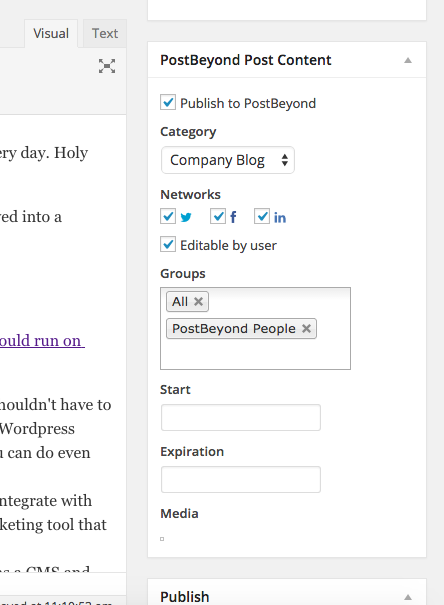Click the 'Editable by user' label text

(228, 245)
